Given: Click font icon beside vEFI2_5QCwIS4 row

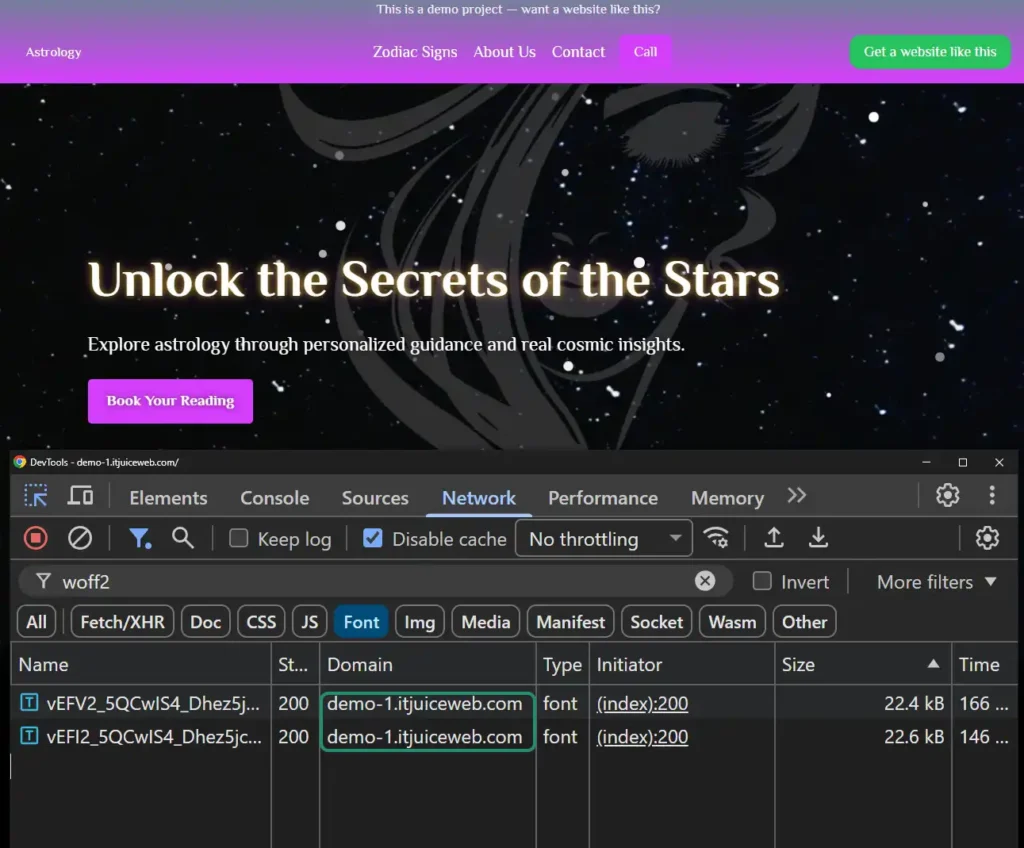Looking at the screenshot, I should 29,736.
